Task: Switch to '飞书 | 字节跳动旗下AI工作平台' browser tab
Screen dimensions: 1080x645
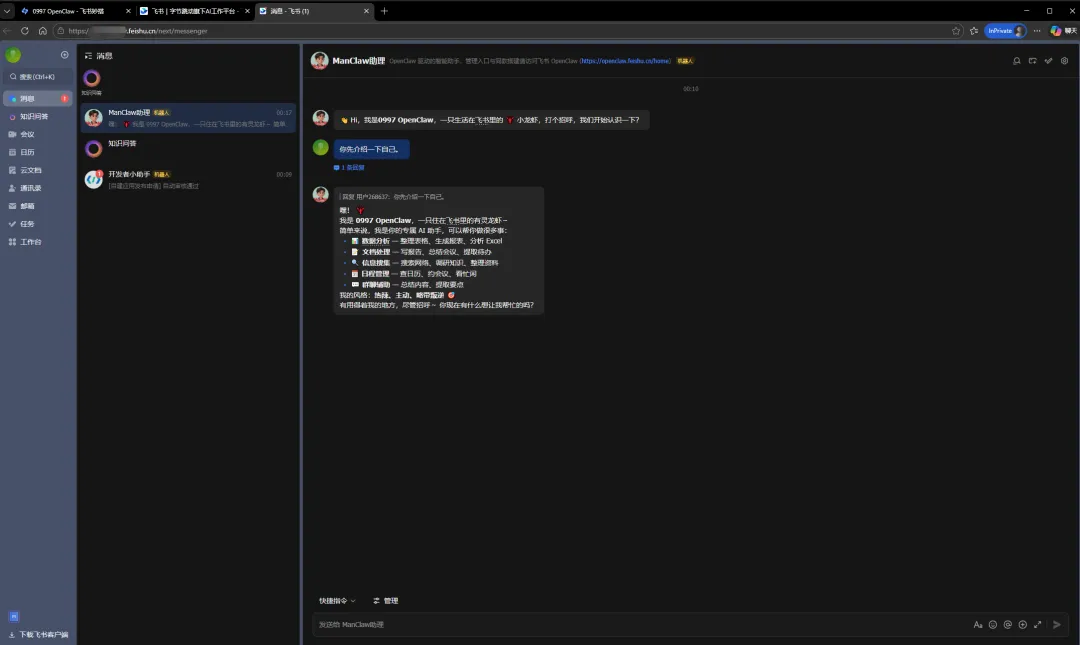Action: pos(195,11)
